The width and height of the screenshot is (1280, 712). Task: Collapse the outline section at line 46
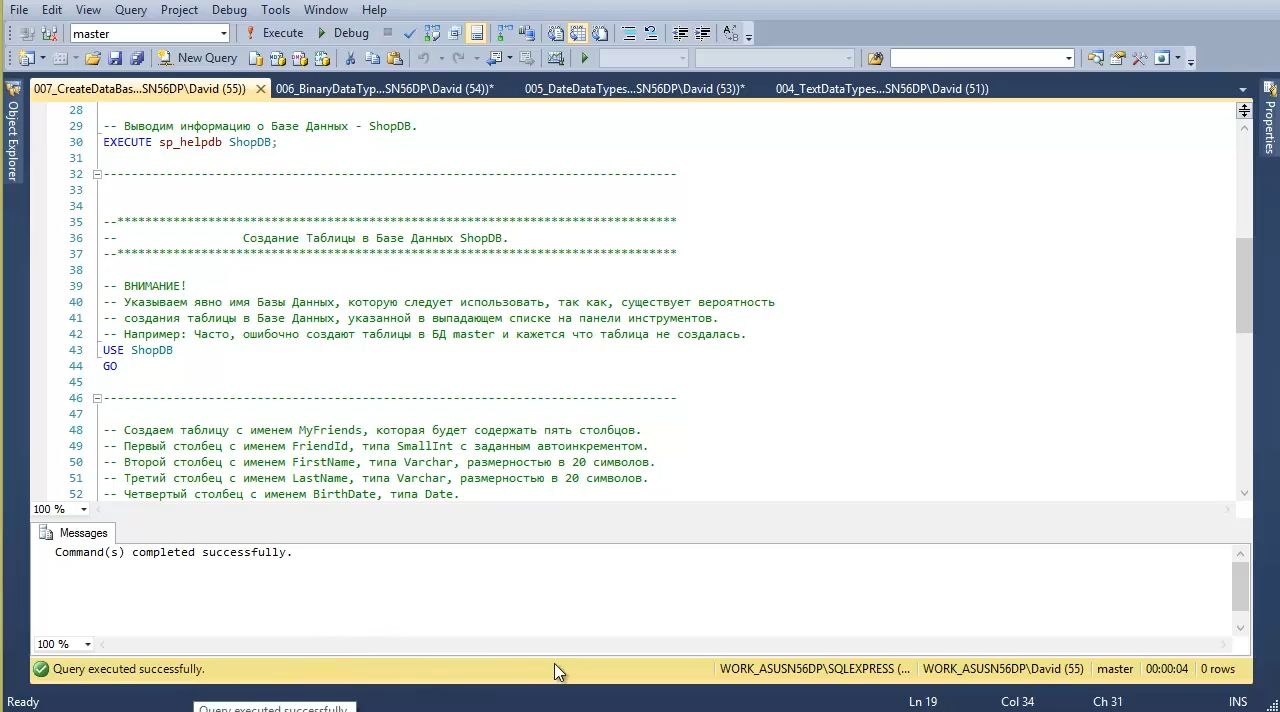point(97,398)
